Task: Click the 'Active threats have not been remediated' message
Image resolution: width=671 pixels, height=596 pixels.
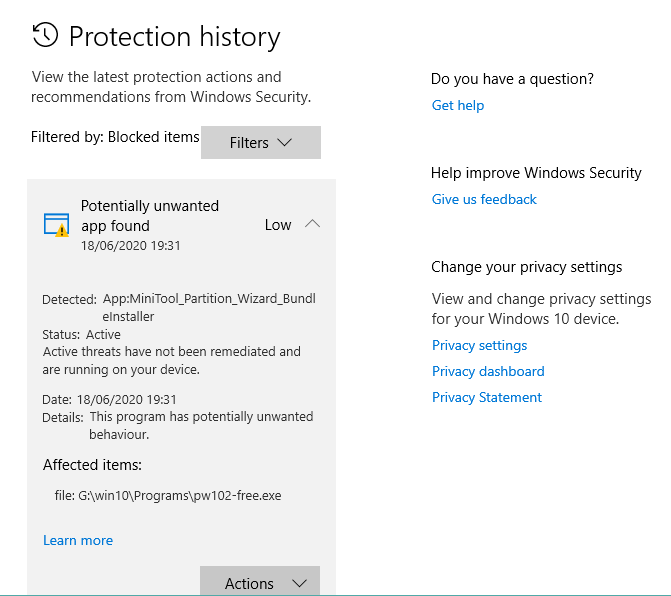Action: pos(171,360)
